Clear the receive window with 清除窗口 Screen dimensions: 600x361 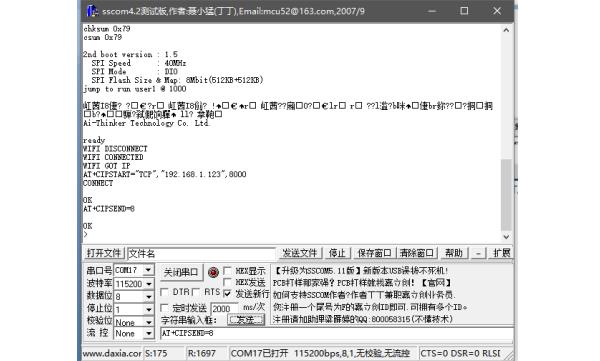[416, 253]
